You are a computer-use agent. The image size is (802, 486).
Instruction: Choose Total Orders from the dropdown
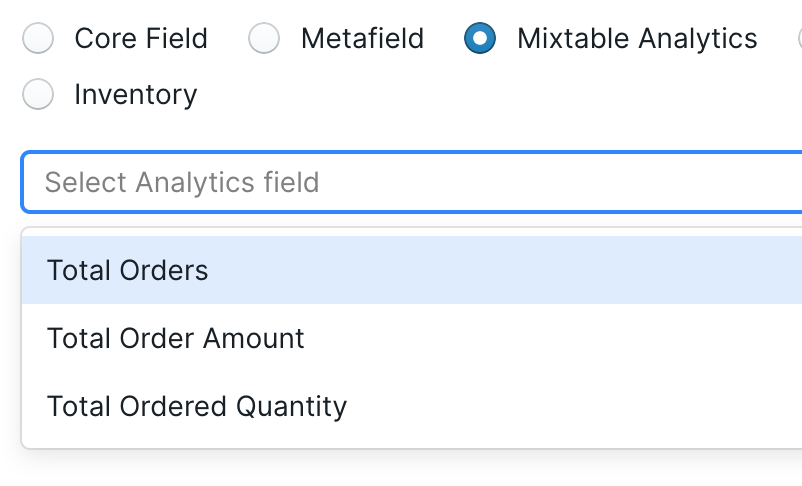pos(128,270)
